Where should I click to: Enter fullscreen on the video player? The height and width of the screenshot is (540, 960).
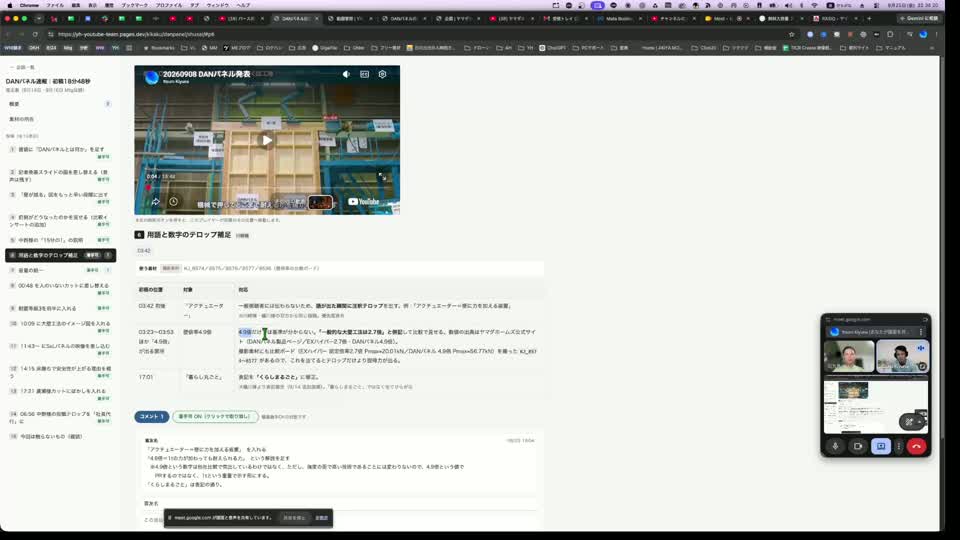[x=381, y=176]
